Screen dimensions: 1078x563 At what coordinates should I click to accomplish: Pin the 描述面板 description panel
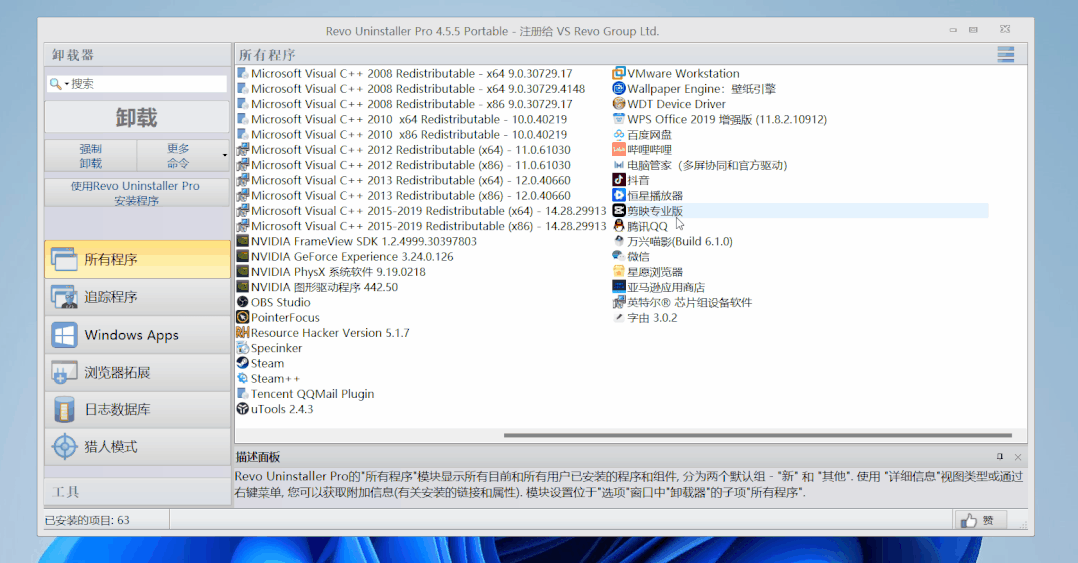pyautogui.click(x=1000, y=456)
